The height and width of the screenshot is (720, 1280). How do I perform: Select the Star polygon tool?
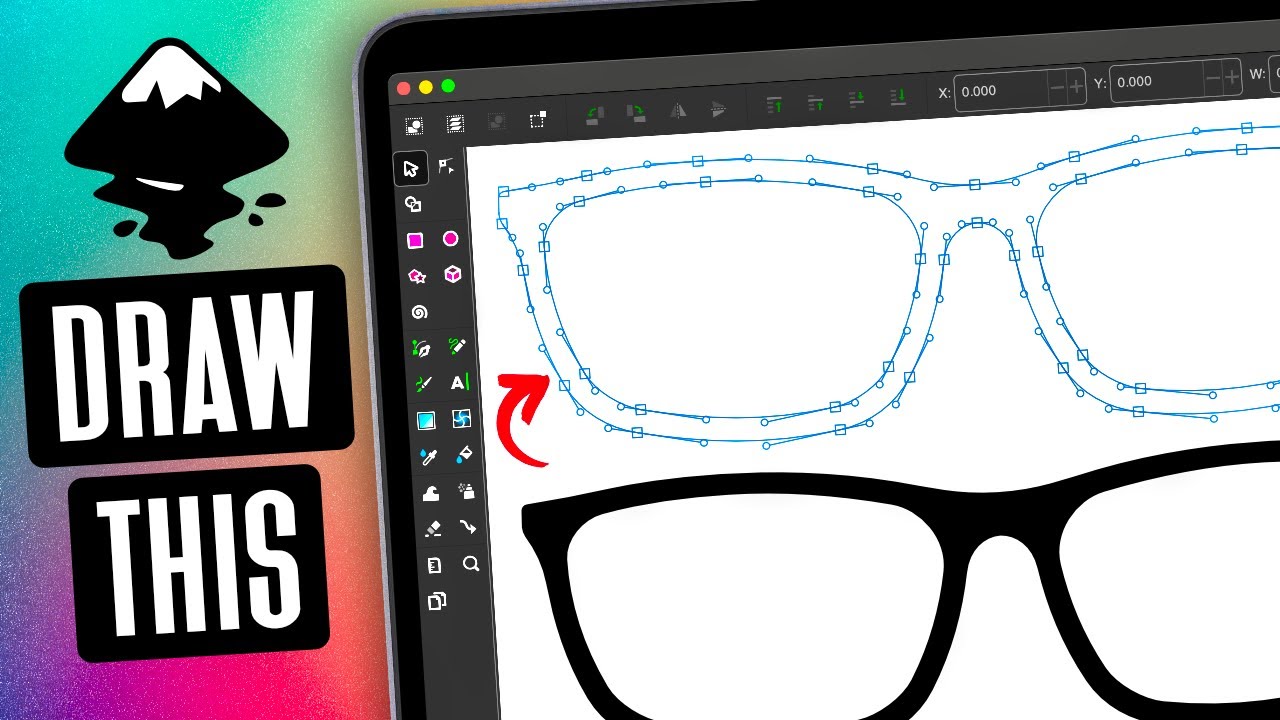417,276
